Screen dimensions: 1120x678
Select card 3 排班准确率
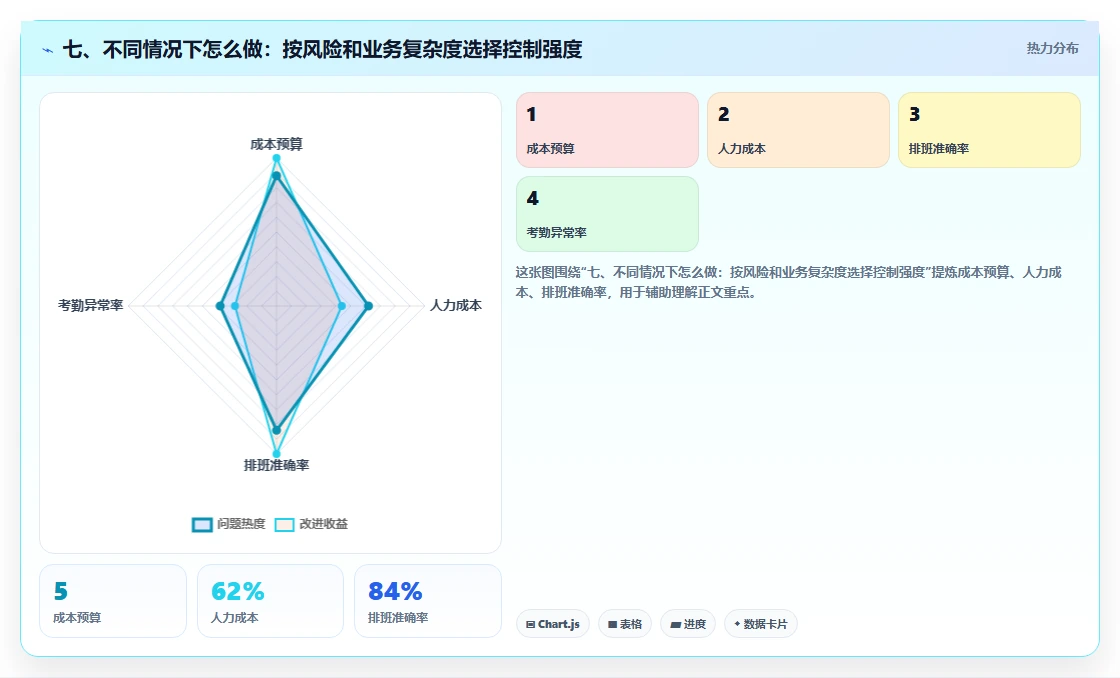pyautogui.click(x=989, y=130)
